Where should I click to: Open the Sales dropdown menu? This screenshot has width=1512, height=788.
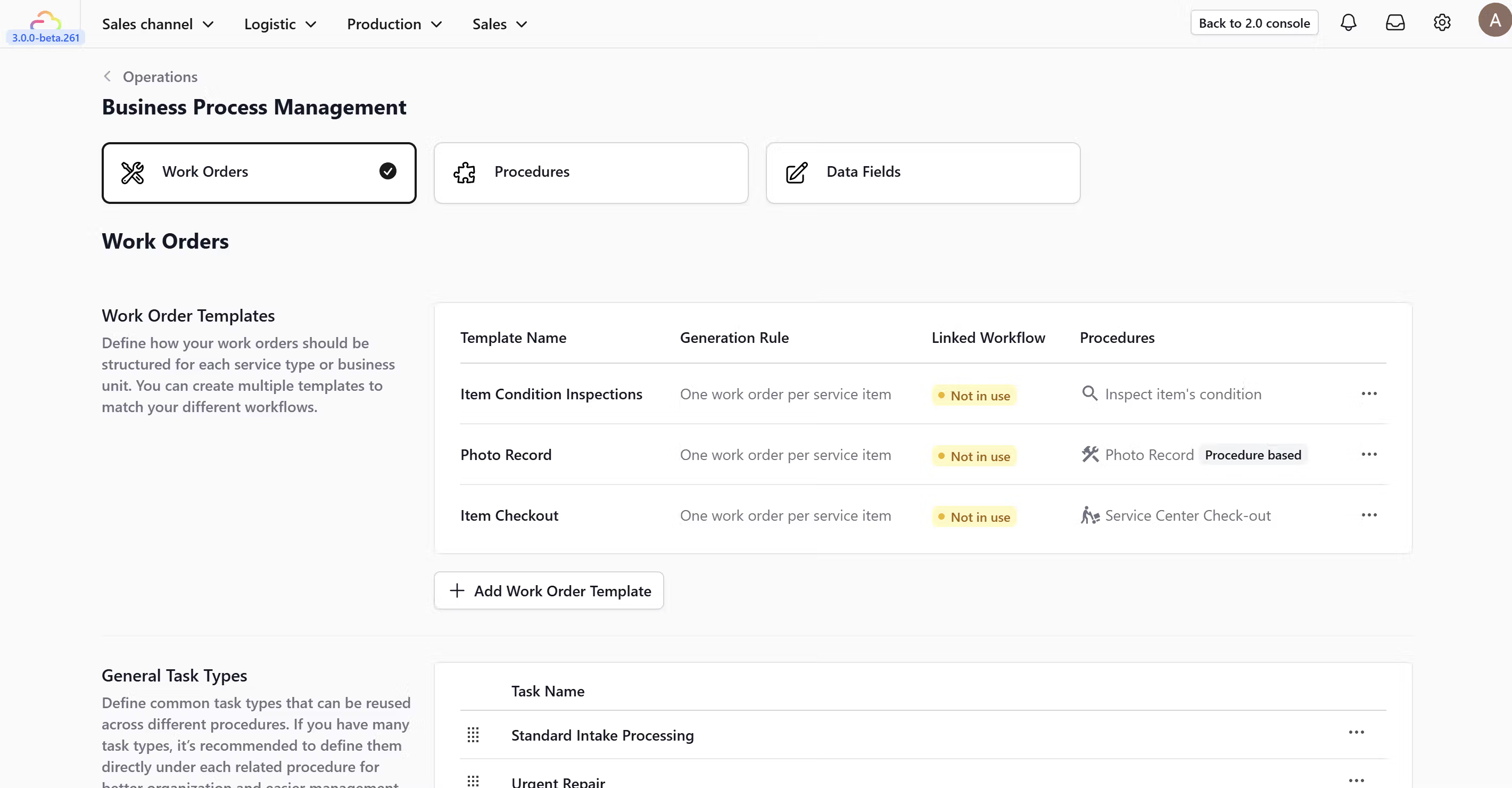point(500,24)
